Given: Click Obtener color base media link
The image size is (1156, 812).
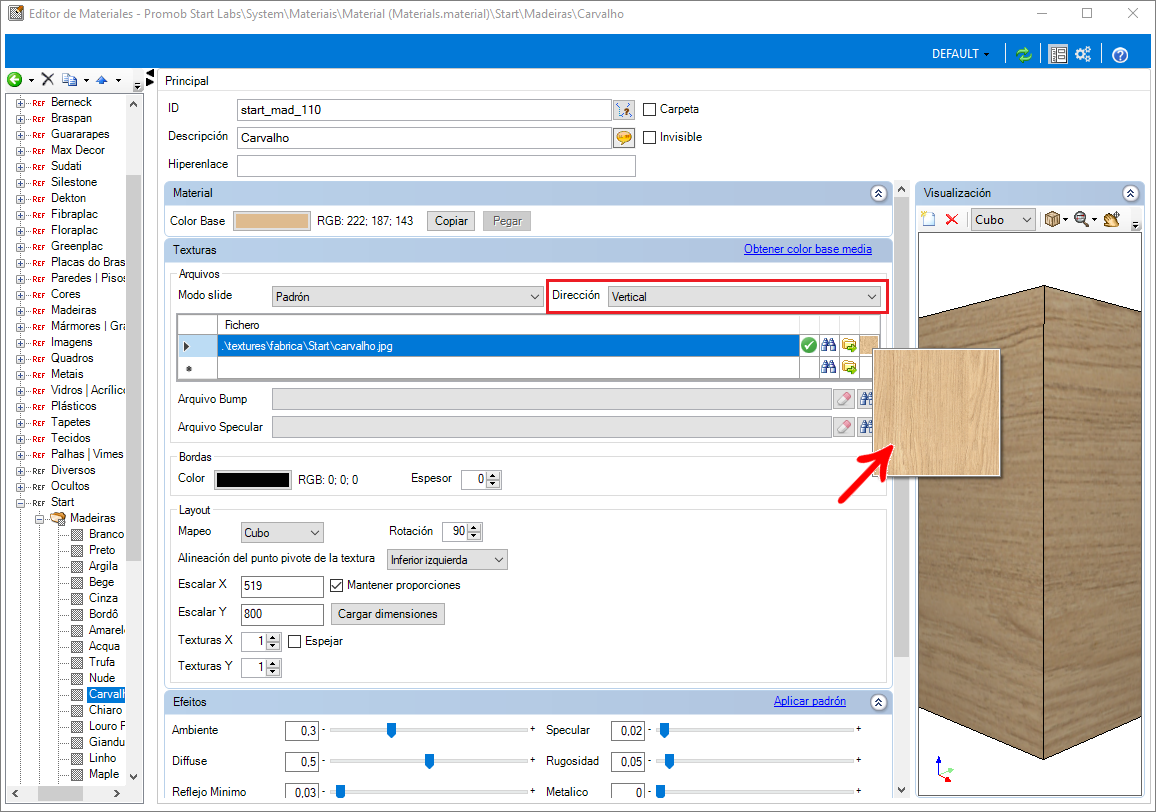Looking at the screenshot, I should pyautogui.click(x=807, y=249).
